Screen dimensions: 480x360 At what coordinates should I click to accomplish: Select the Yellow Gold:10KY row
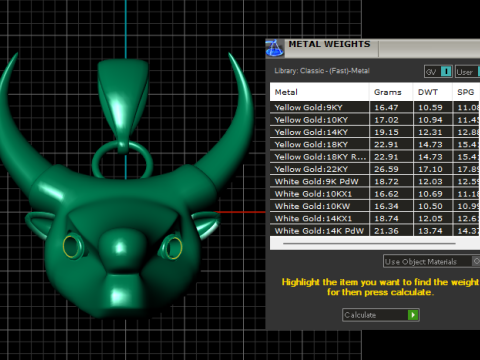click(375, 120)
